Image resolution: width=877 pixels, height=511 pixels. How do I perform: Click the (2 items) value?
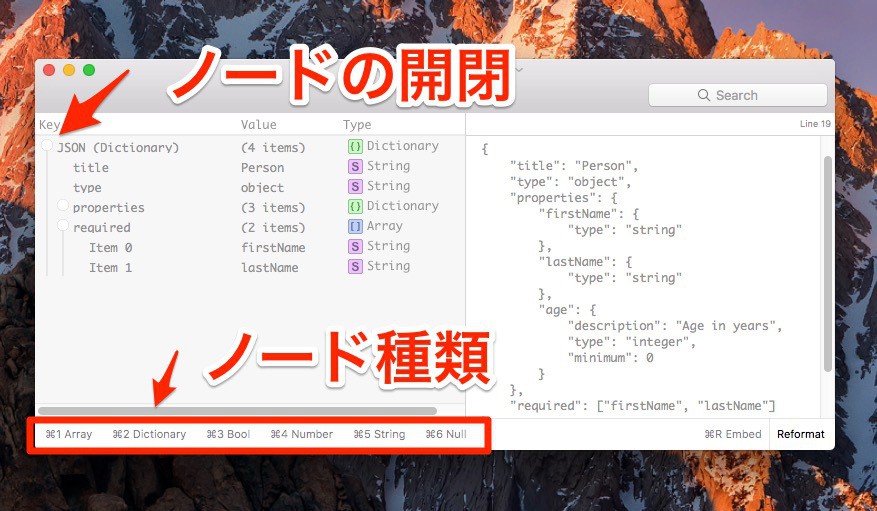coord(273,228)
